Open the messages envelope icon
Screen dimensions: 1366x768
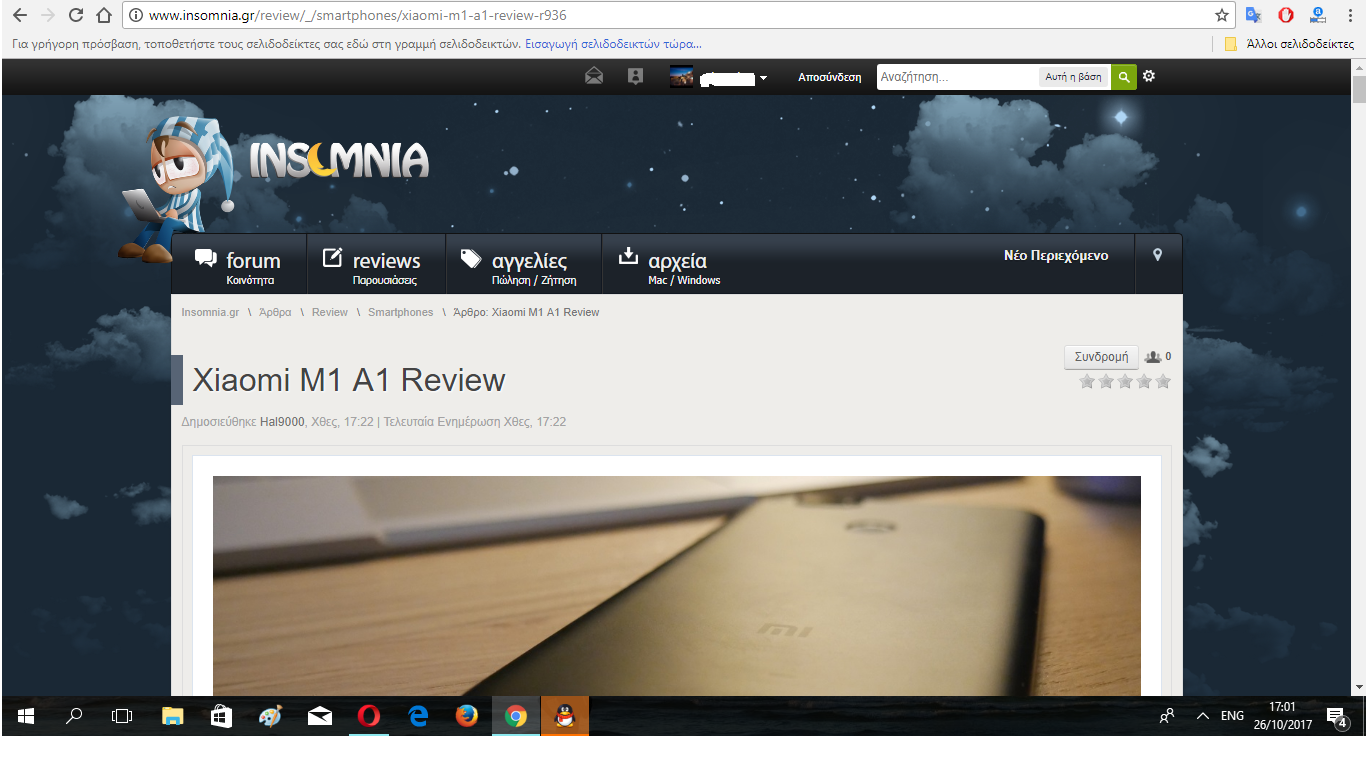coord(594,77)
